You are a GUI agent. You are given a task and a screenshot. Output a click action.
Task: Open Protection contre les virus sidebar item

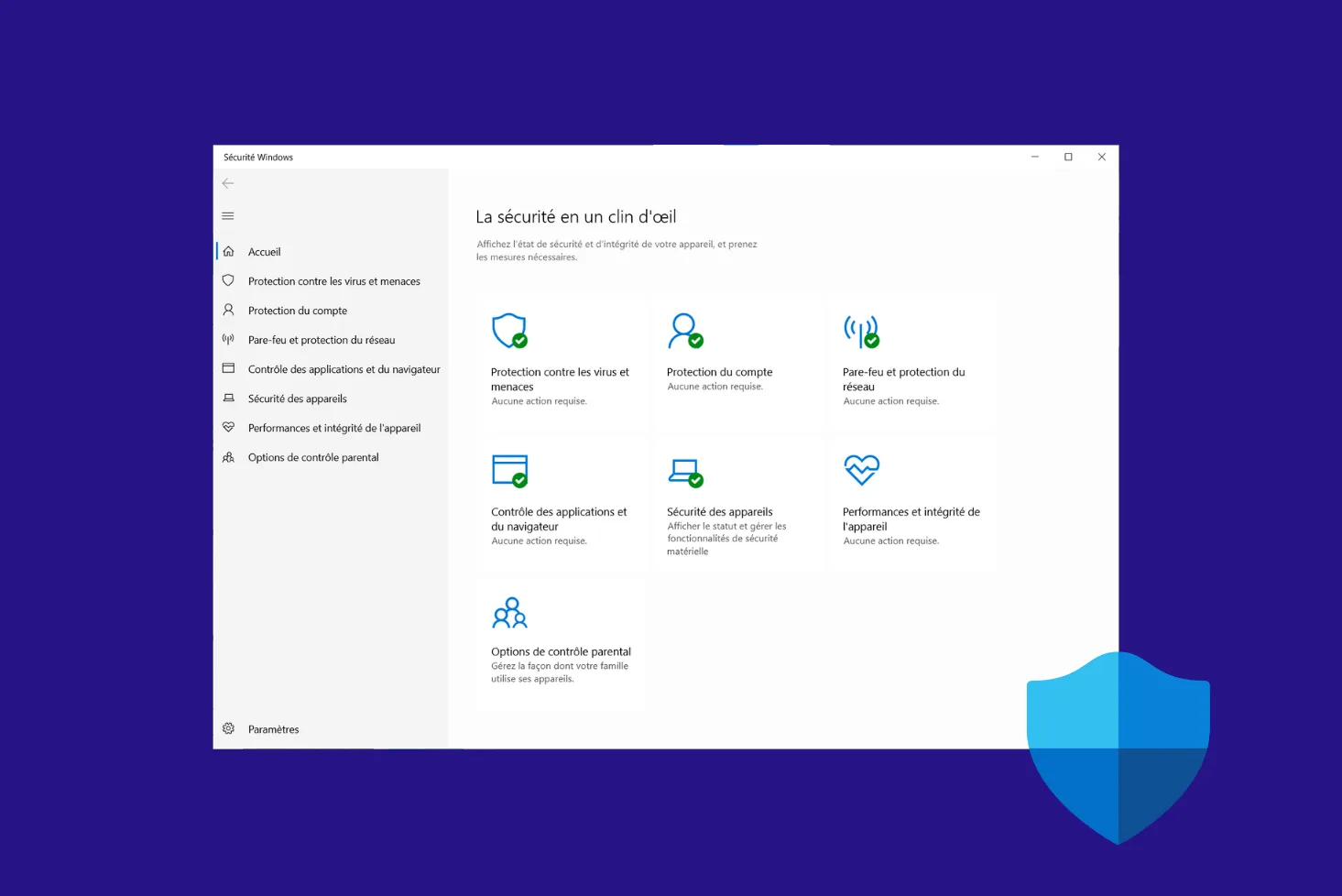(333, 281)
